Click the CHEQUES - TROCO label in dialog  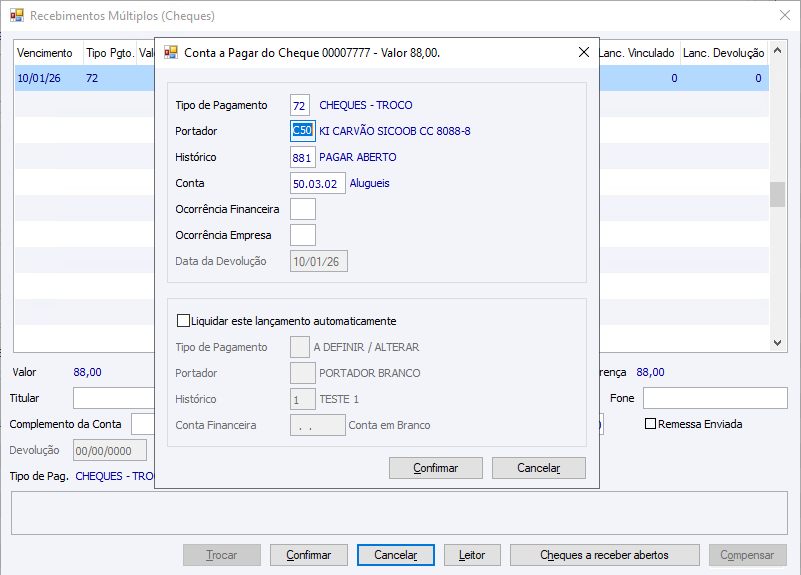click(x=366, y=105)
